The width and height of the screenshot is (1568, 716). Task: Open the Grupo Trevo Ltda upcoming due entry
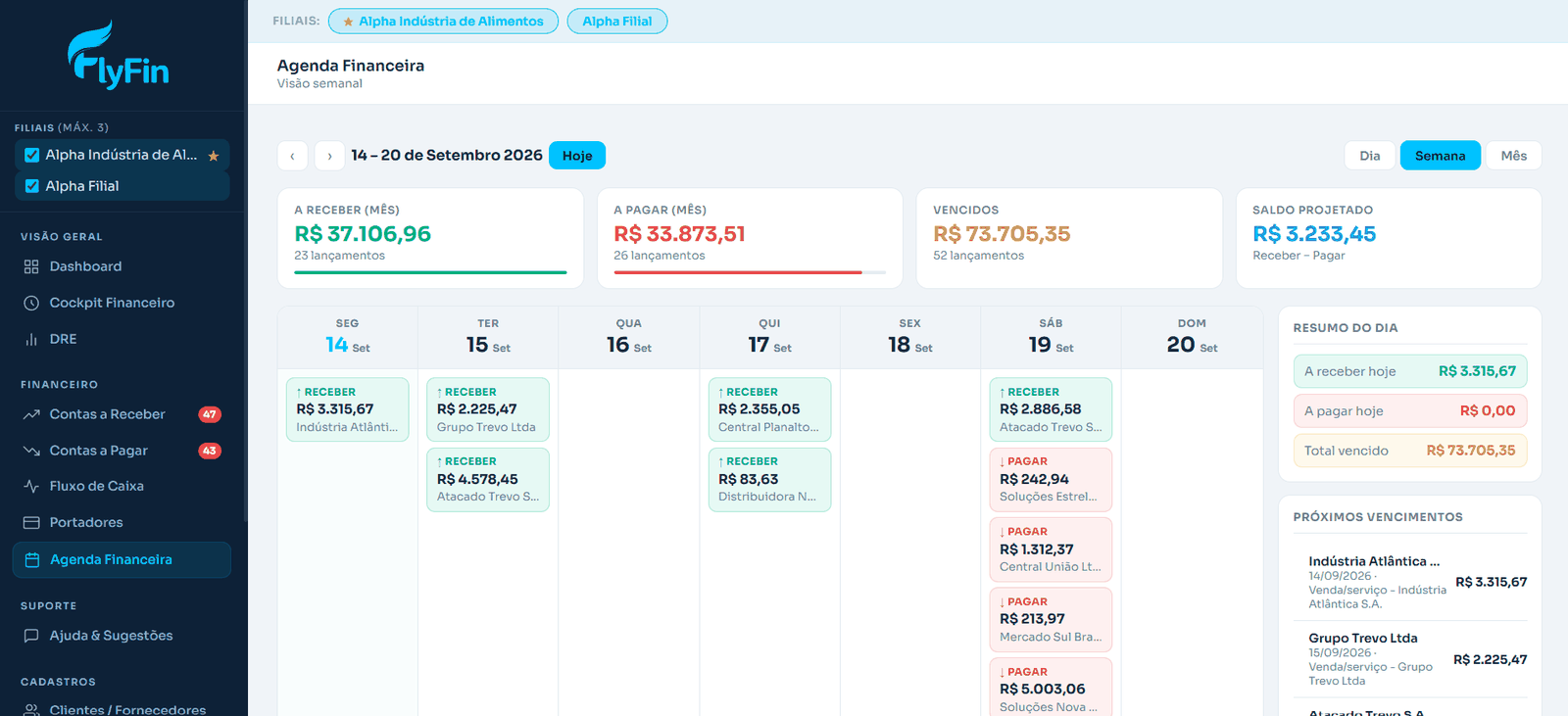tap(1410, 659)
